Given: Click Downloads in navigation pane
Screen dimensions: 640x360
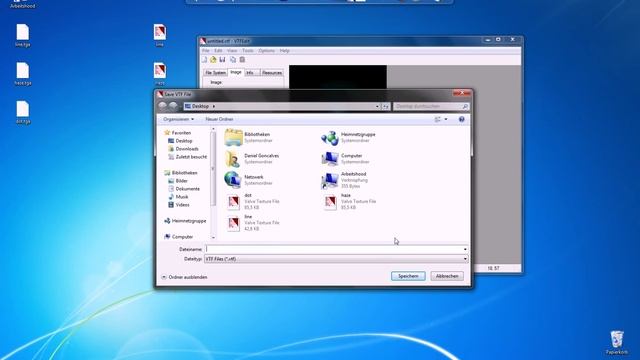Looking at the screenshot, I should 183,149.
